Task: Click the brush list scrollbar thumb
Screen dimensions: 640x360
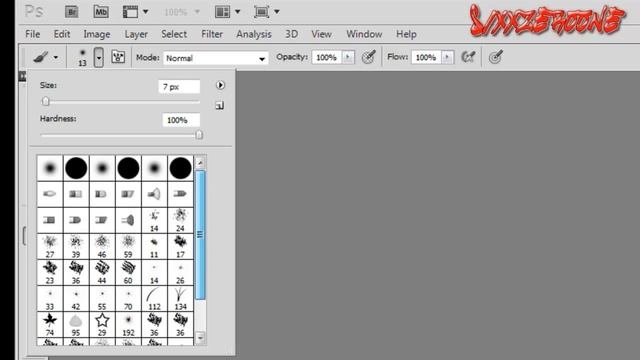Action: tap(200, 235)
